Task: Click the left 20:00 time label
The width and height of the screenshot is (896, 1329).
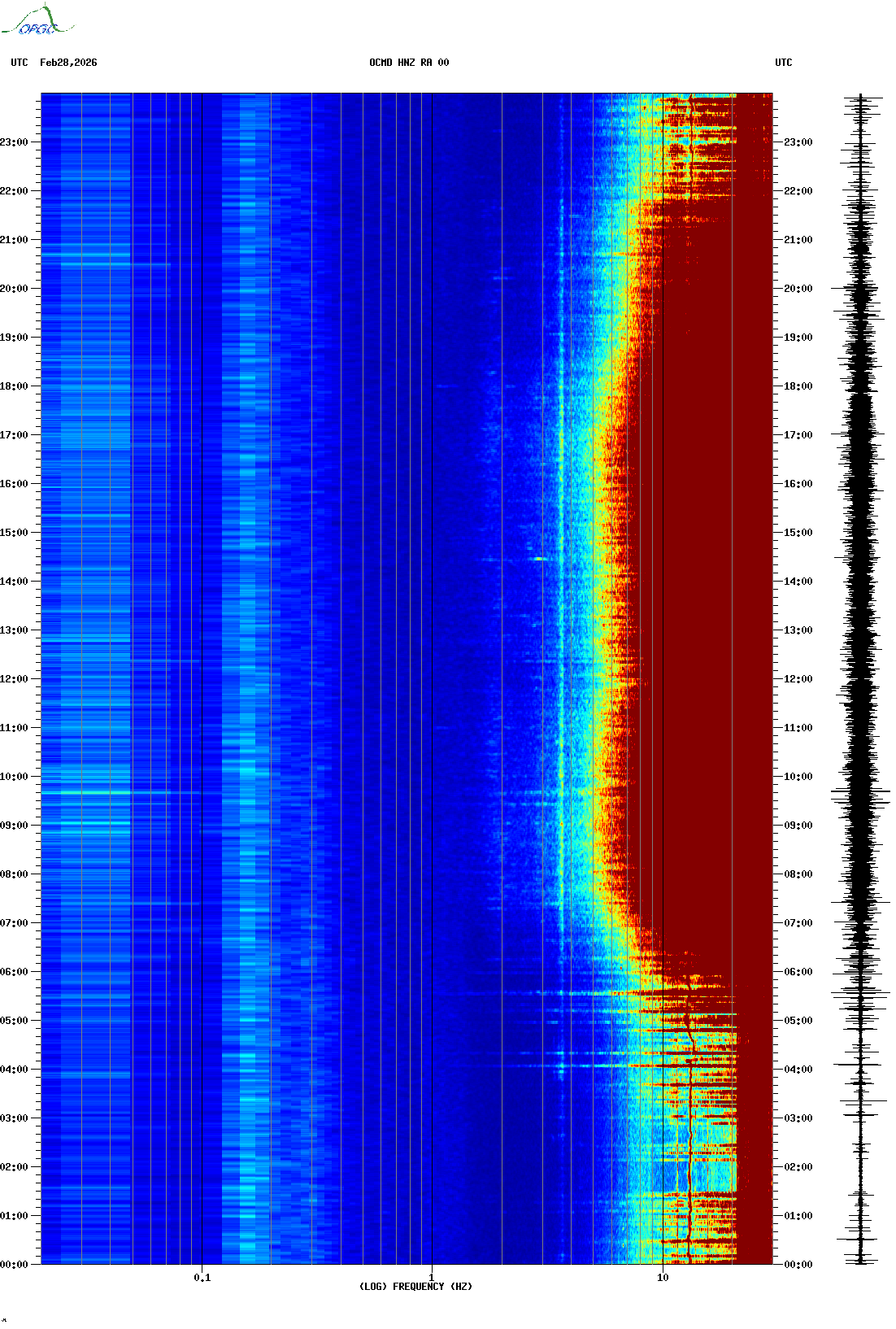Action: pos(14,289)
